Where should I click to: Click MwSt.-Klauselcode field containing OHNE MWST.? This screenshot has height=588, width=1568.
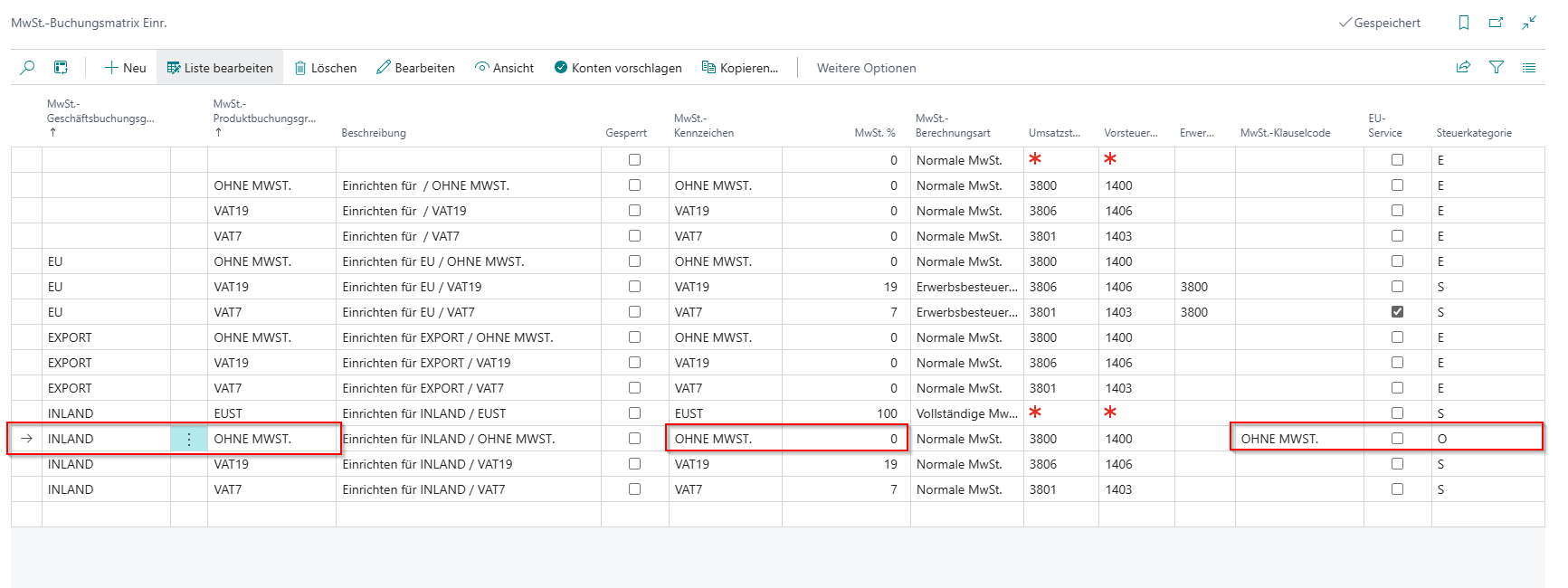pos(1297,439)
